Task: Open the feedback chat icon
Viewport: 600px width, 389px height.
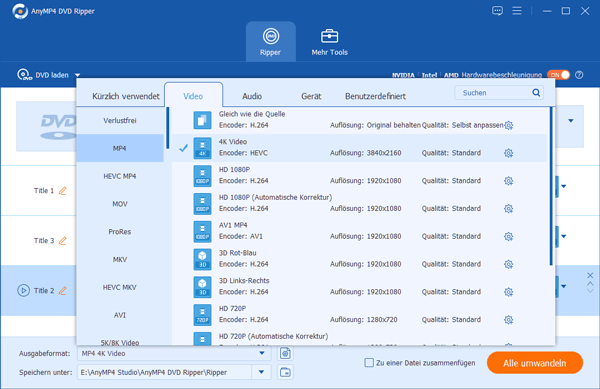Action: coord(497,11)
